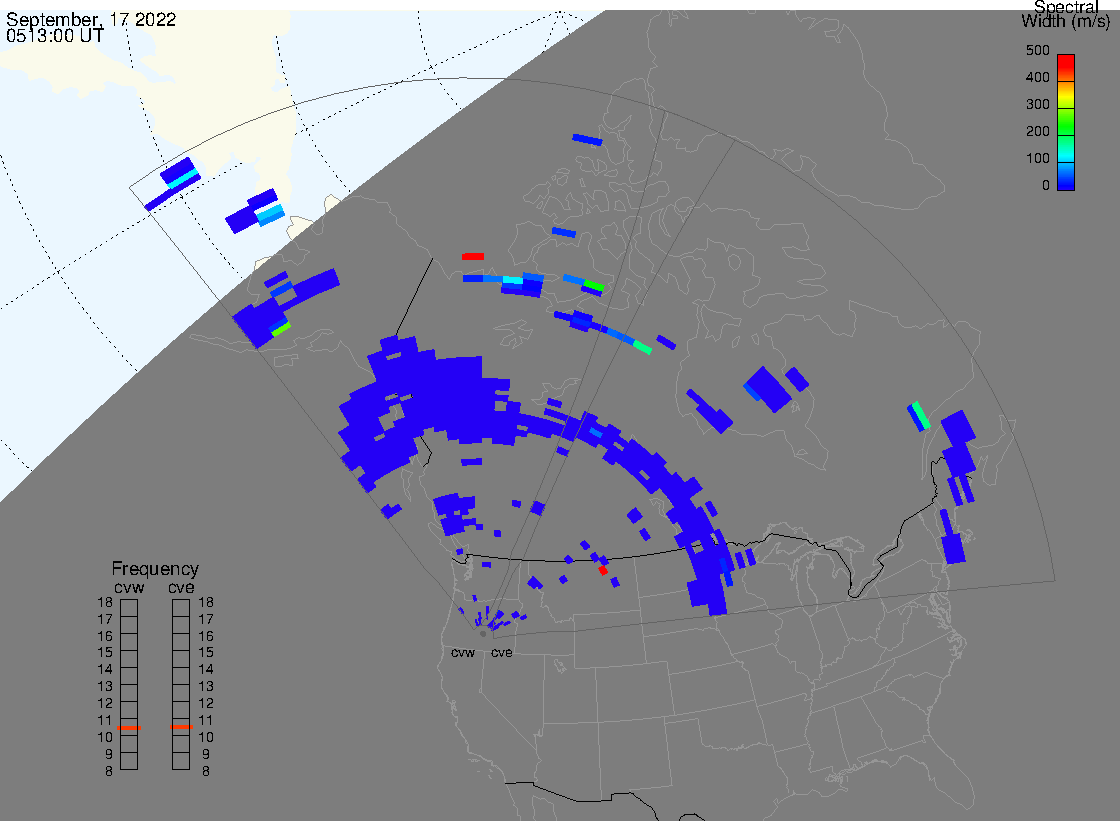Click the red frequency marker on the cvw bar
Viewport: 1120px width, 821px height.
coord(129,728)
